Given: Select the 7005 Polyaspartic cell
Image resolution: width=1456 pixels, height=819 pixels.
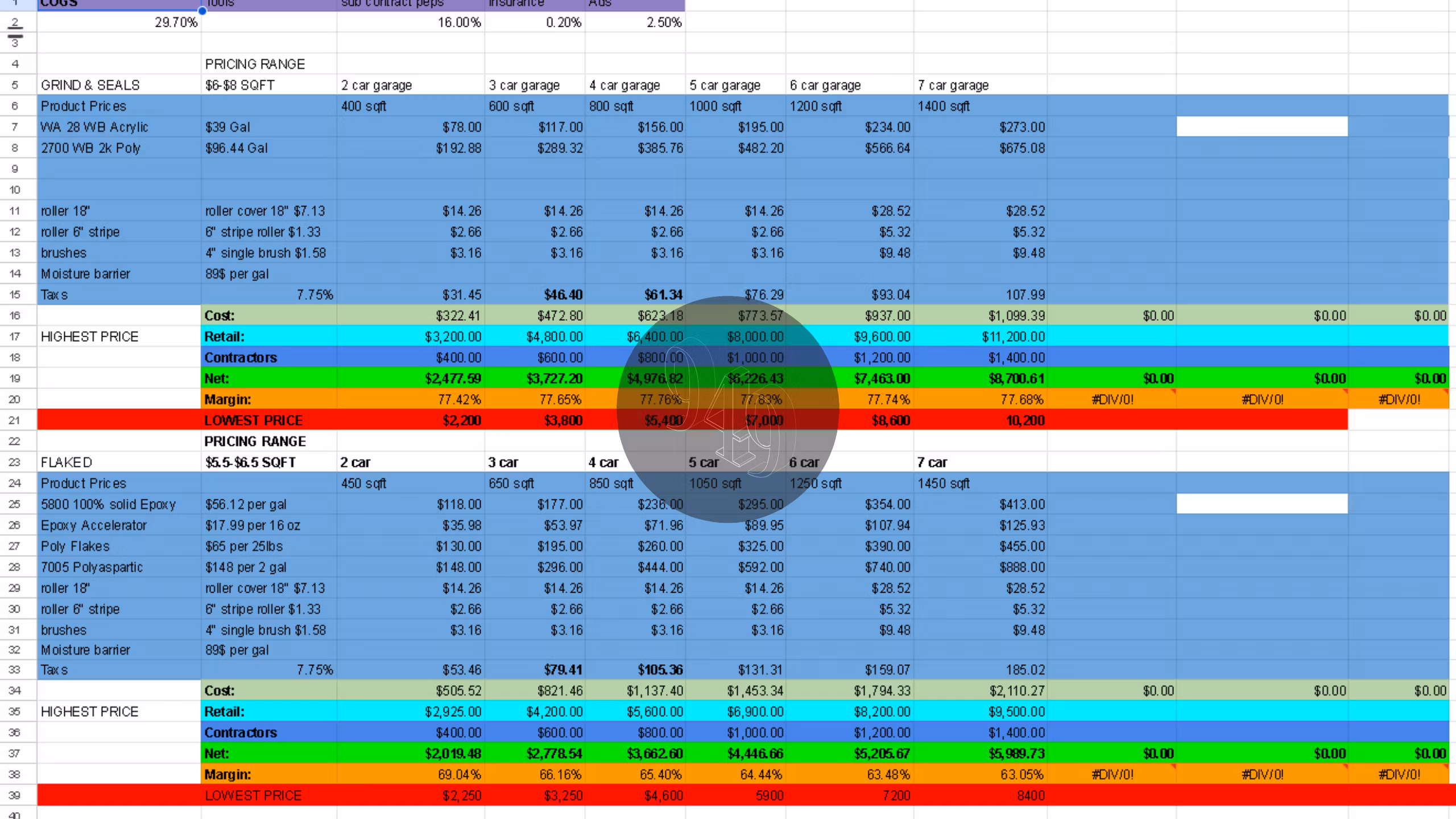Looking at the screenshot, I should click(119, 568).
